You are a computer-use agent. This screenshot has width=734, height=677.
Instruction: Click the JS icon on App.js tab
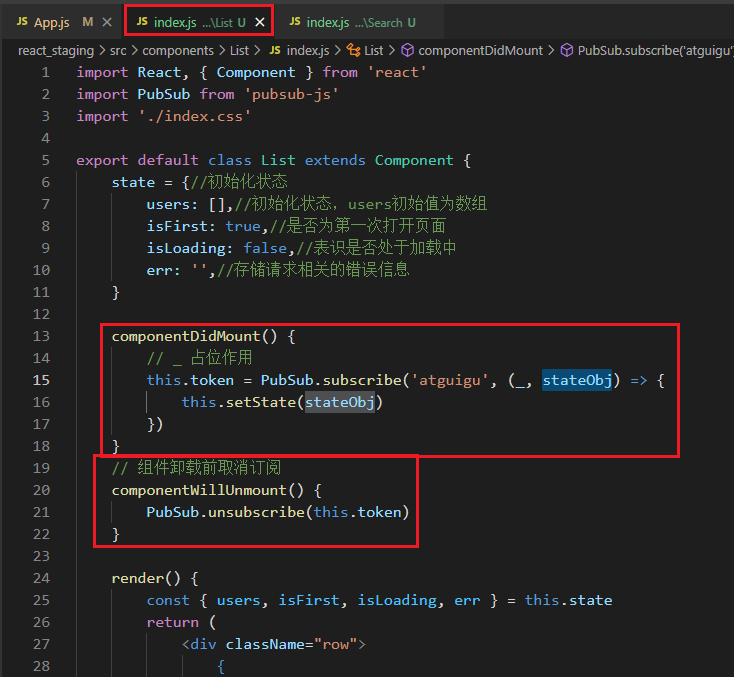coord(22,22)
